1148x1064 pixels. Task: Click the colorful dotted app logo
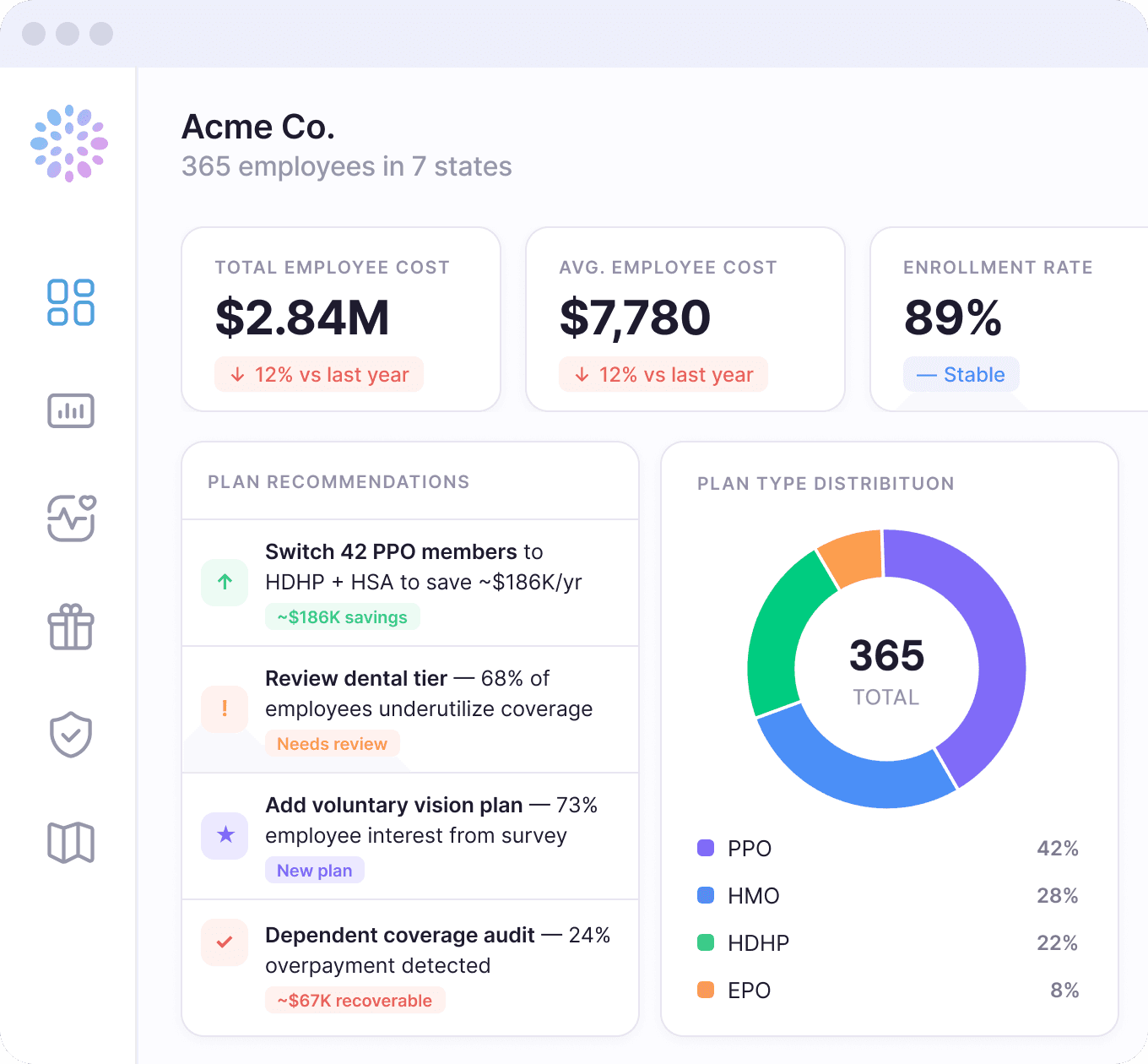click(x=69, y=144)
